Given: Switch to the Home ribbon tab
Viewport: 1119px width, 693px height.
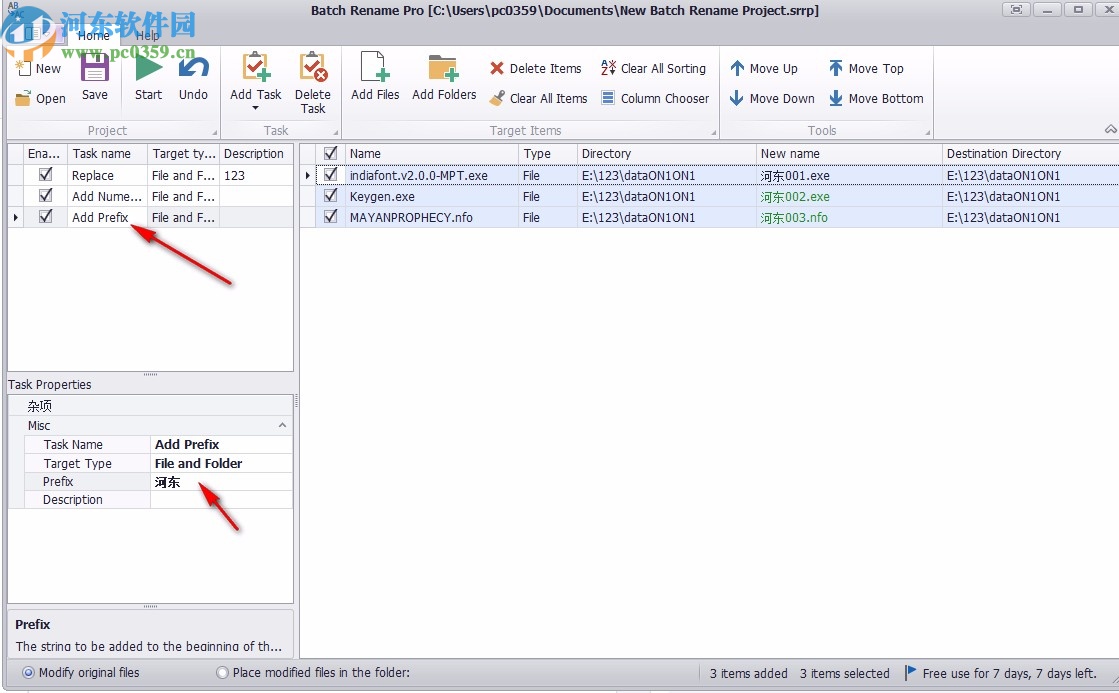Looking at the screenshot, I should (x=93, y=35).
